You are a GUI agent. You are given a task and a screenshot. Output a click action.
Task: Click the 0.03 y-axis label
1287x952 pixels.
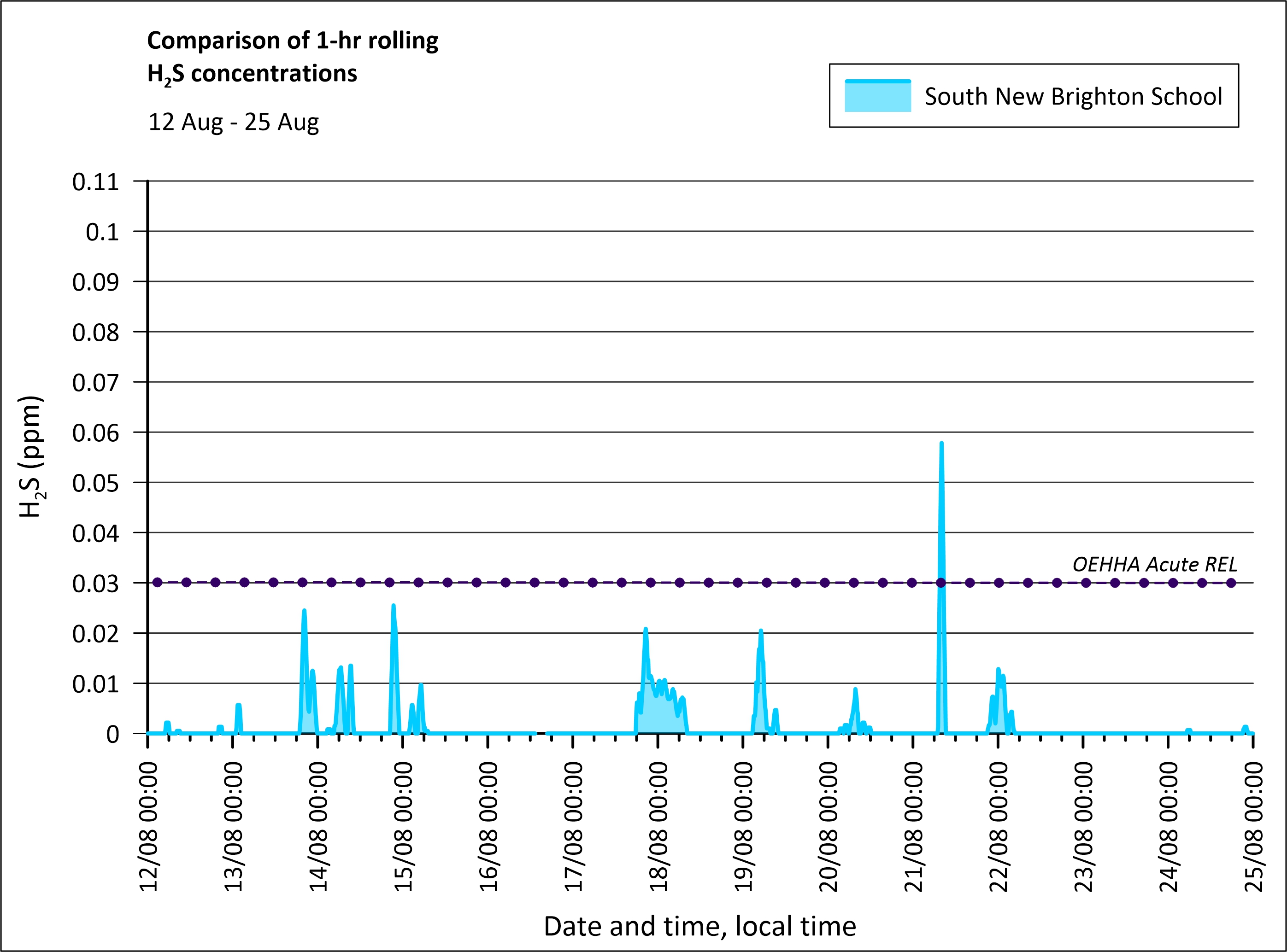(96, 584)
